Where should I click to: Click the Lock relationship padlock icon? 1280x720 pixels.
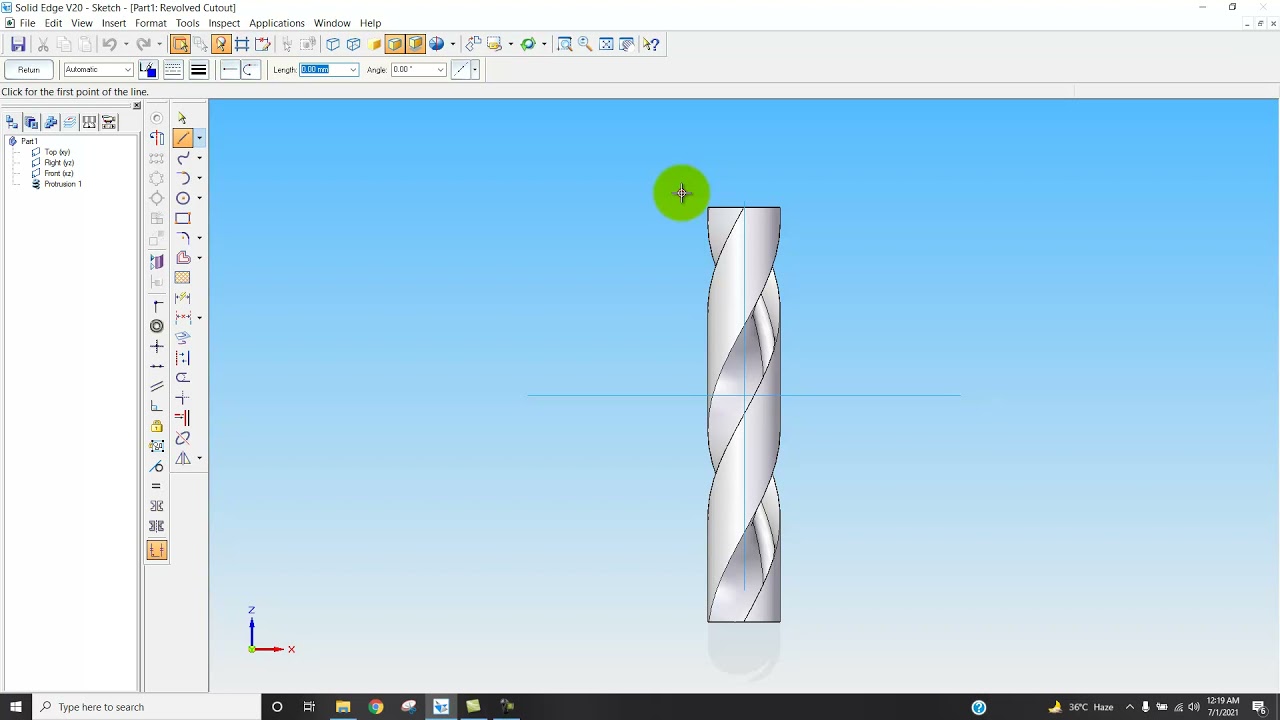point(157,426)
